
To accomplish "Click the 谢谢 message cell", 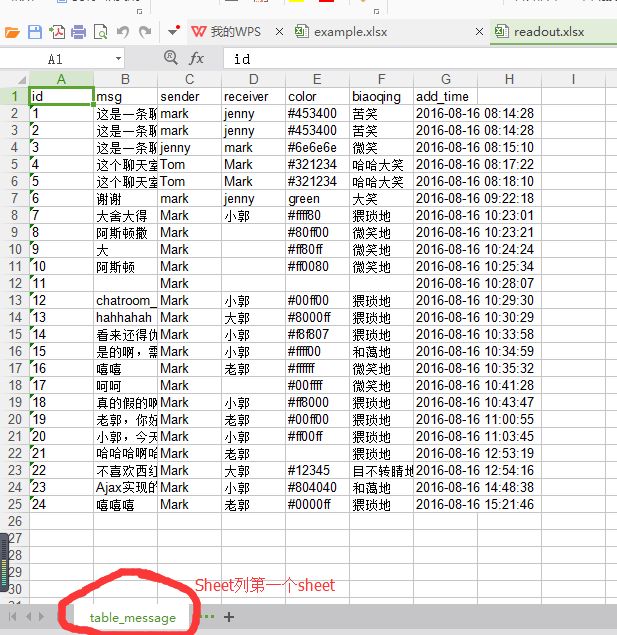I will (x=126, y=198).
